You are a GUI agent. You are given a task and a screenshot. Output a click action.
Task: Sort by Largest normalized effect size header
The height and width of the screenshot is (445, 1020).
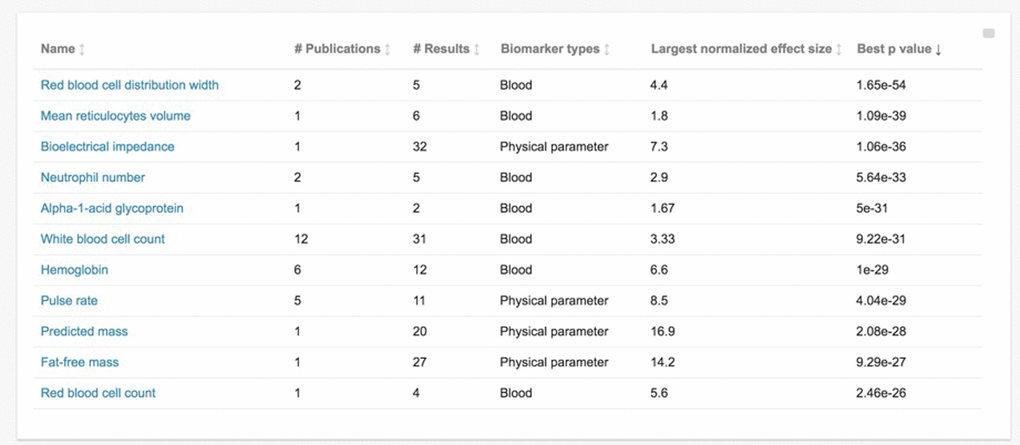click(740, 50)
